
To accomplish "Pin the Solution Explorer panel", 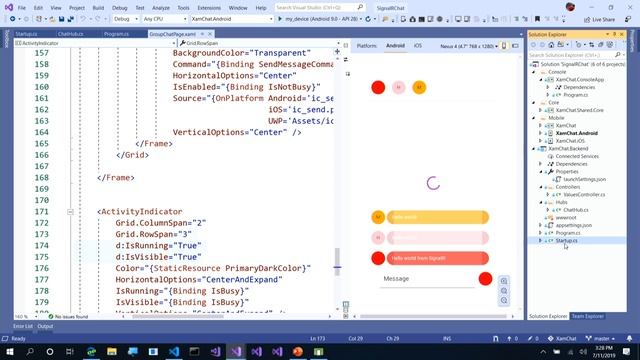I will 614,34.
